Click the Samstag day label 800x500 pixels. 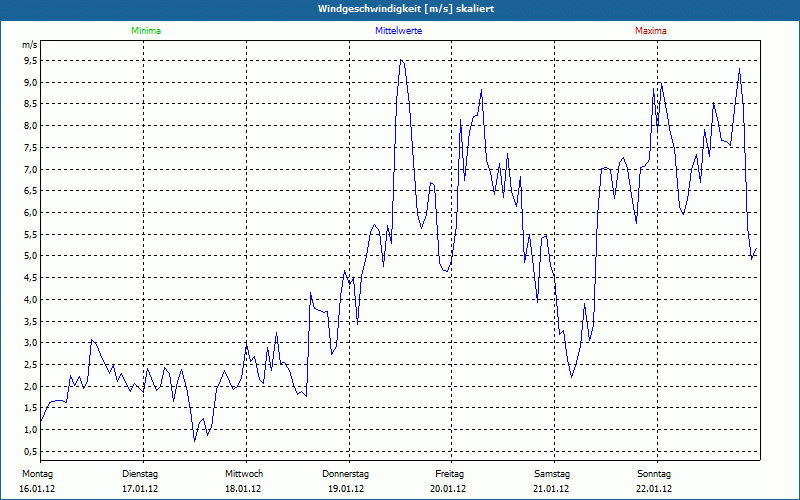pyautogui.click(x=552, y=474)
